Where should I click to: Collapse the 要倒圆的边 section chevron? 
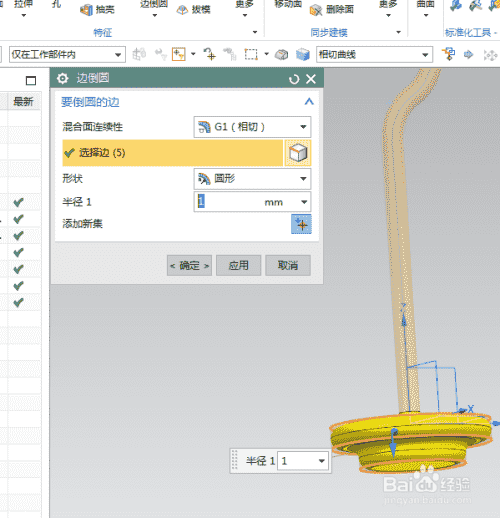pos(309,102)
